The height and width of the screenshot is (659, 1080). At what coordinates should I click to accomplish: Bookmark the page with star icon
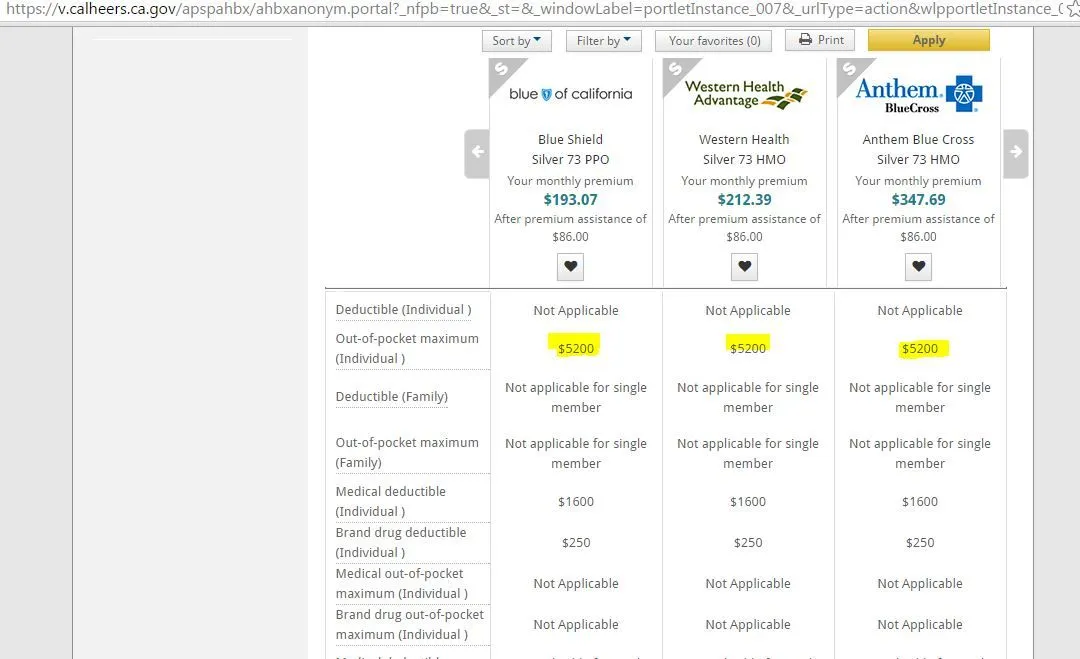(1073, 9)
